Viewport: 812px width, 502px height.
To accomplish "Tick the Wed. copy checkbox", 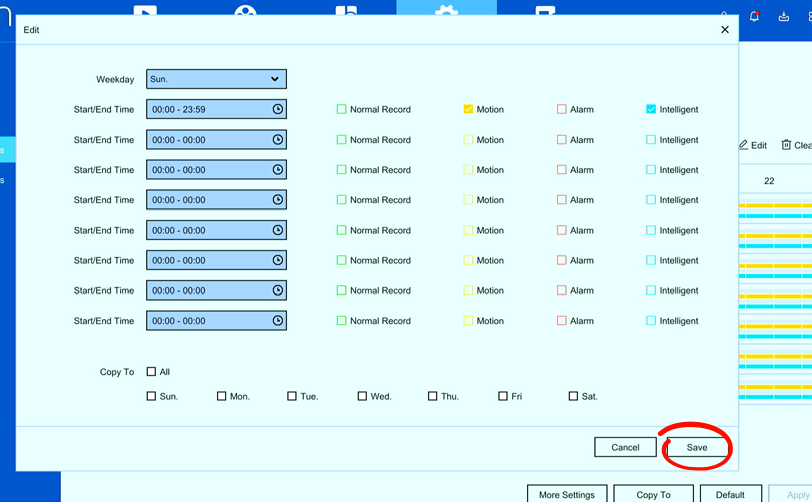I will tap(362, 396).
